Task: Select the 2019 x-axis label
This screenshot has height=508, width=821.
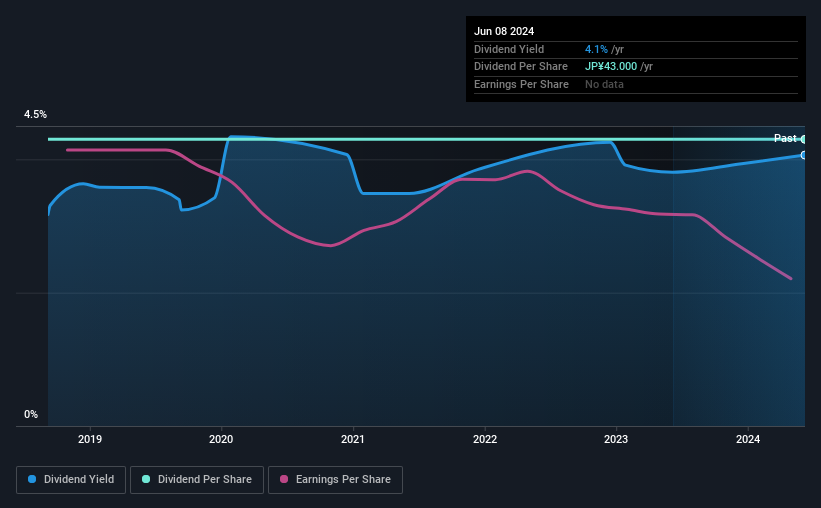Action: [x=90, y=439]
